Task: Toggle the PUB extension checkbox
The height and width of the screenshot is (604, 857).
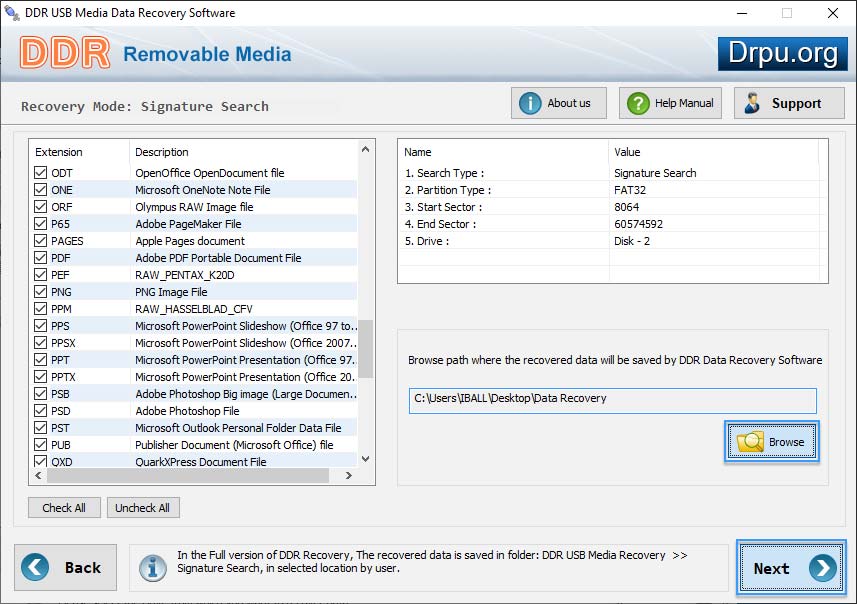Action: pyautogui.click(x=40, y=444)
